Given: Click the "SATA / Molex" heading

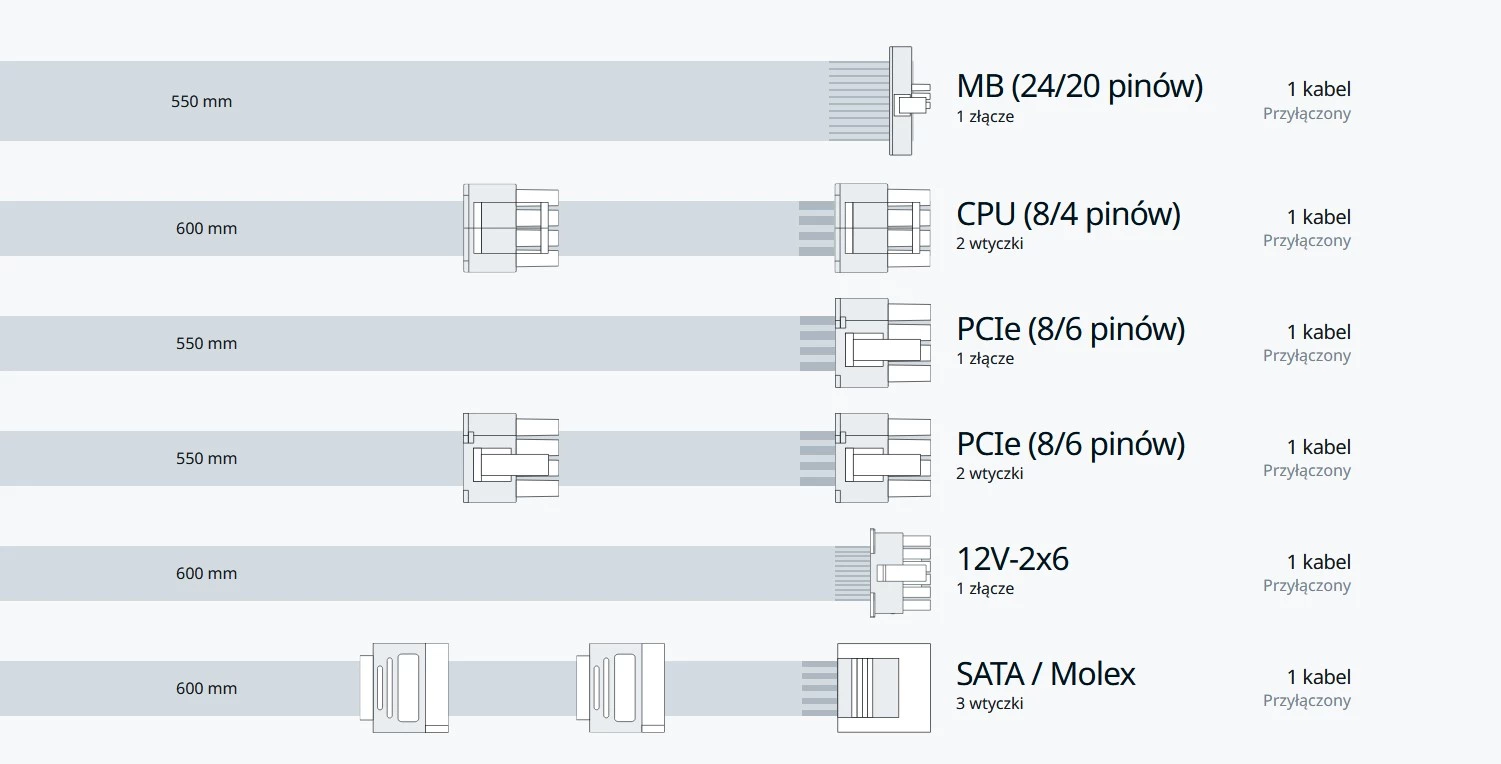Looking at the screenshot, I should tap(1045, 674).
